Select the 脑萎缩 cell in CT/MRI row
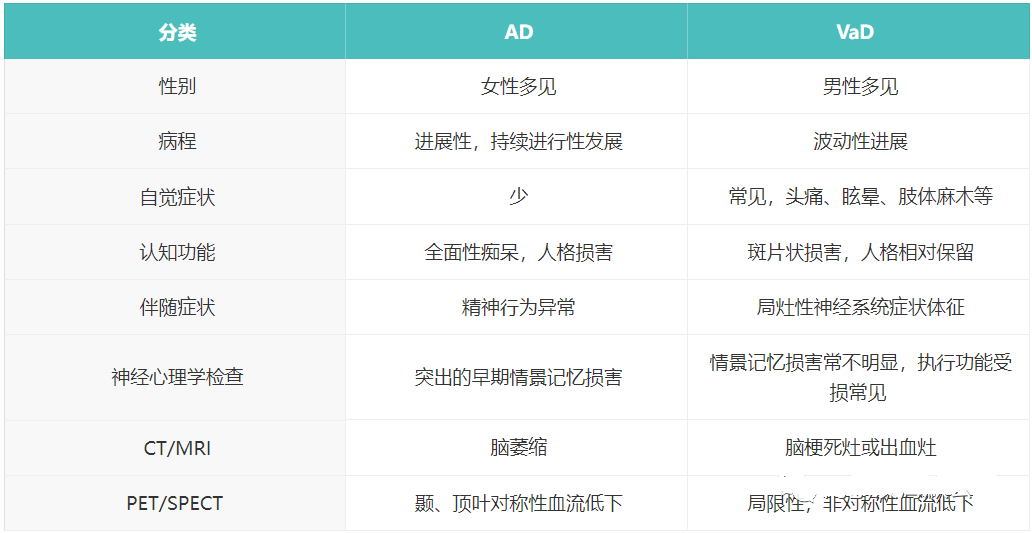 [x=518, y=447]
